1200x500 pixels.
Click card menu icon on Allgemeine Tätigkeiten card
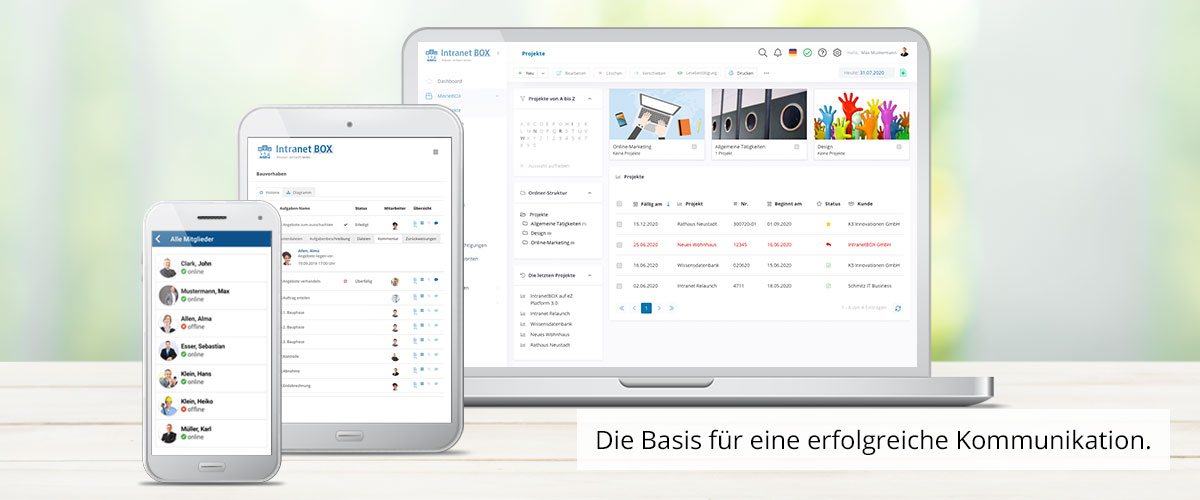click(x=797, y=147)
